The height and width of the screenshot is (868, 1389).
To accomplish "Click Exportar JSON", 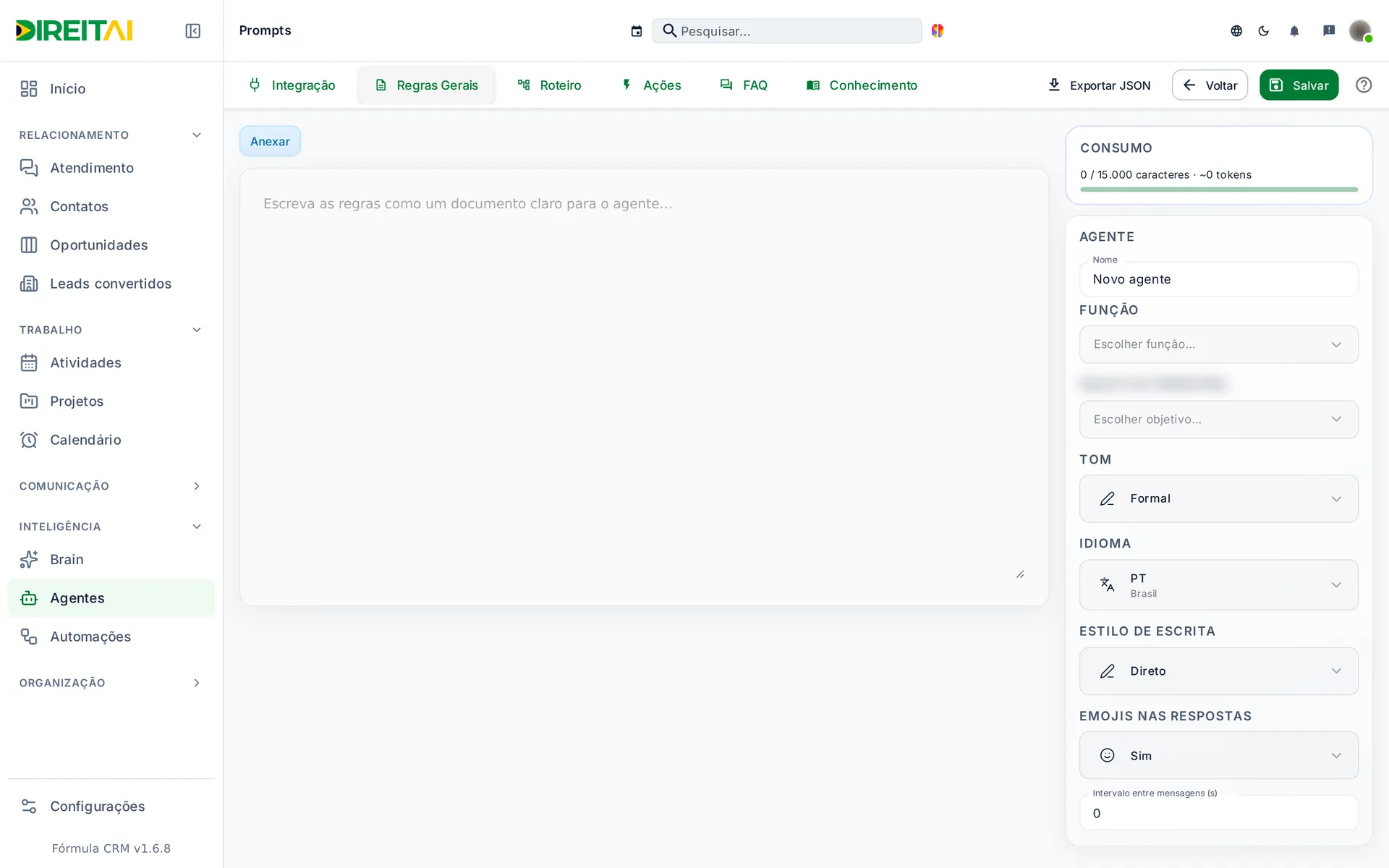I will (x=1099, y=85).
